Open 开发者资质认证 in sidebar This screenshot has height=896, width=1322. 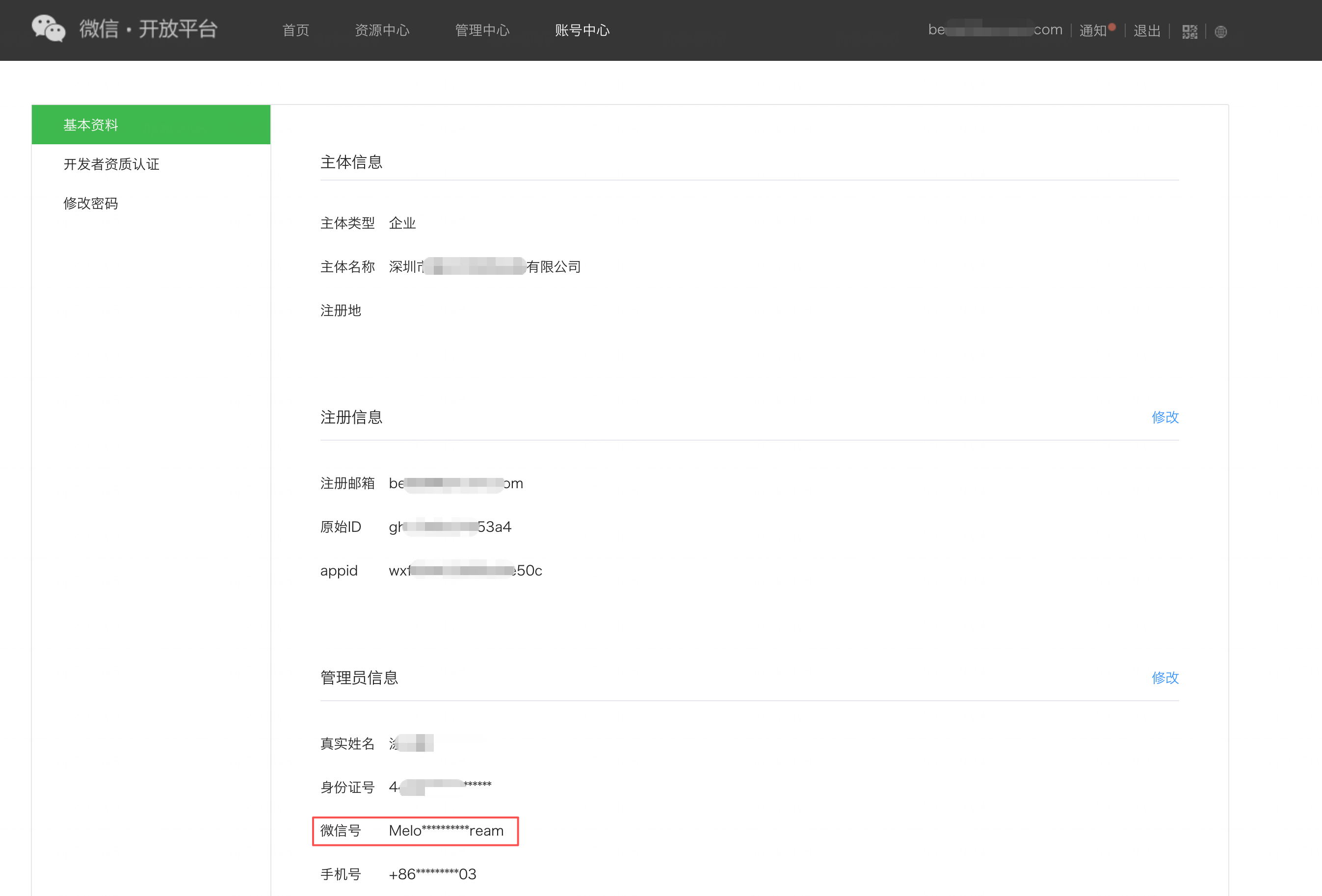point(111,164)
